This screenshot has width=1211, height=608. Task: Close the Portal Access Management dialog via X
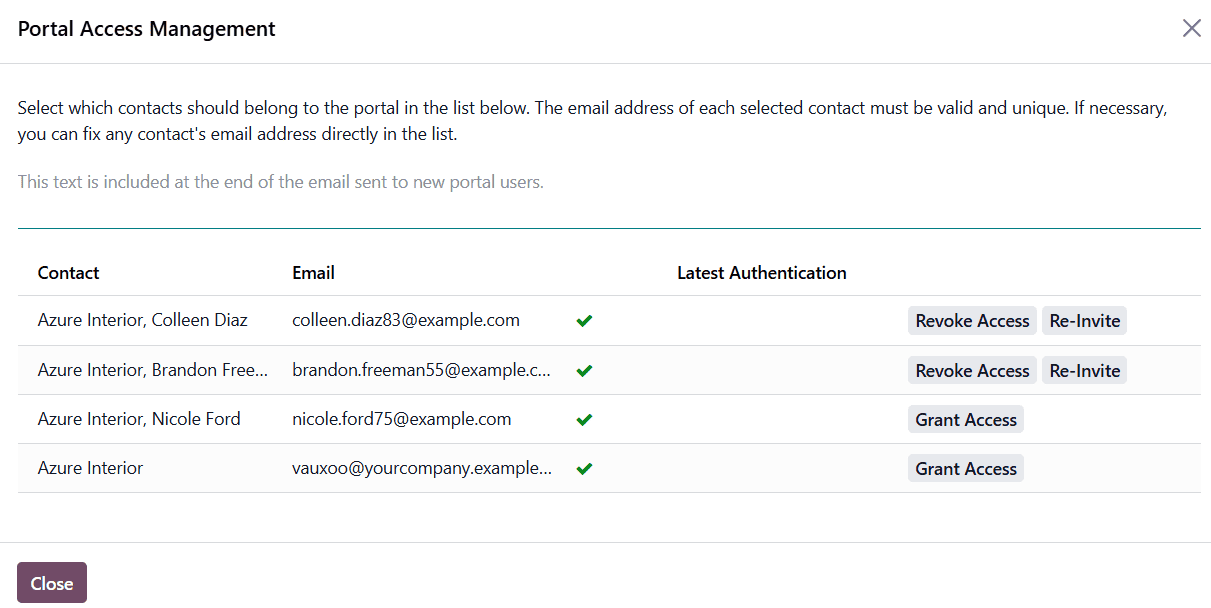(1191, 28)
